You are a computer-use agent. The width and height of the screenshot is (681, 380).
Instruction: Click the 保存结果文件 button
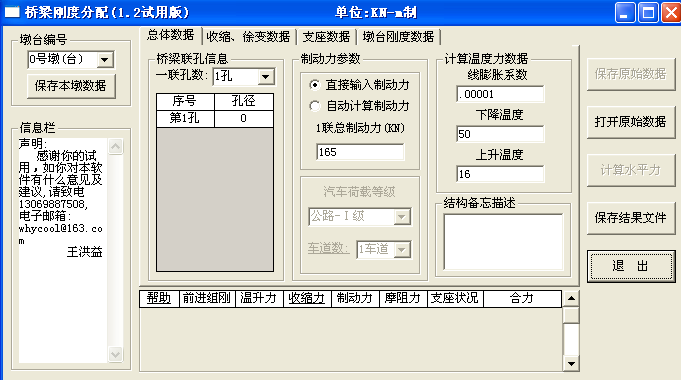(x=631, y=218)
